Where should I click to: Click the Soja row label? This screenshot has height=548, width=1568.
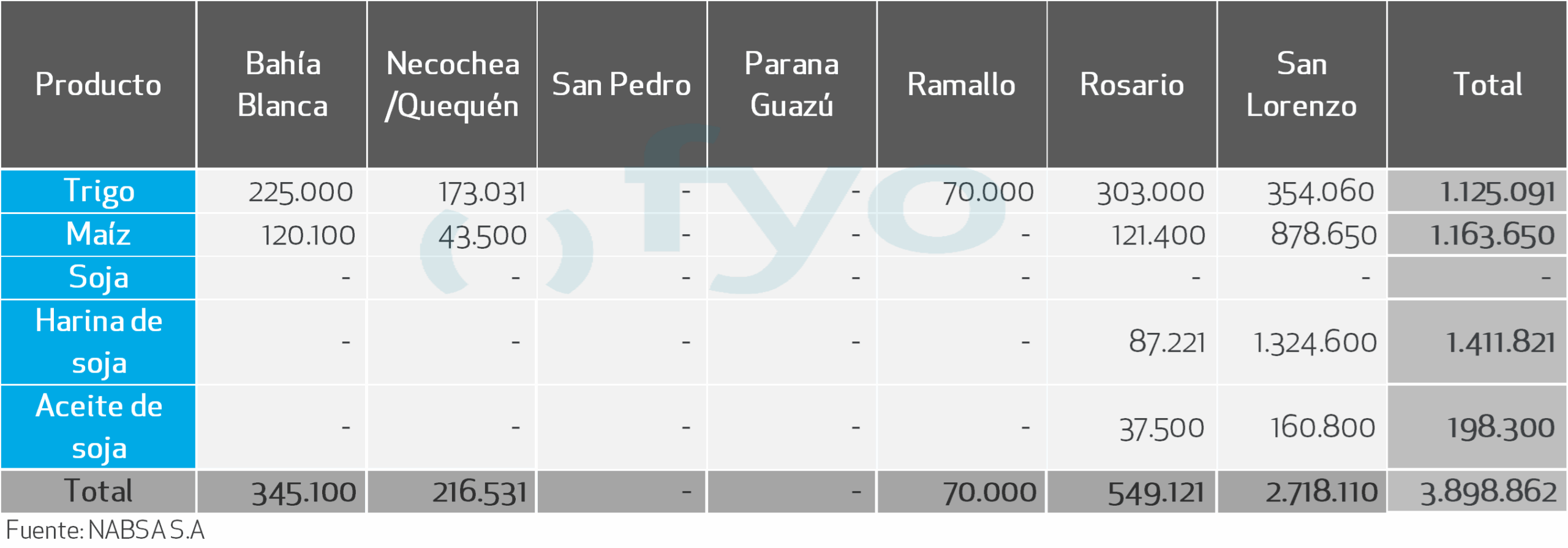pyautogui.click(x=98, y=278)
